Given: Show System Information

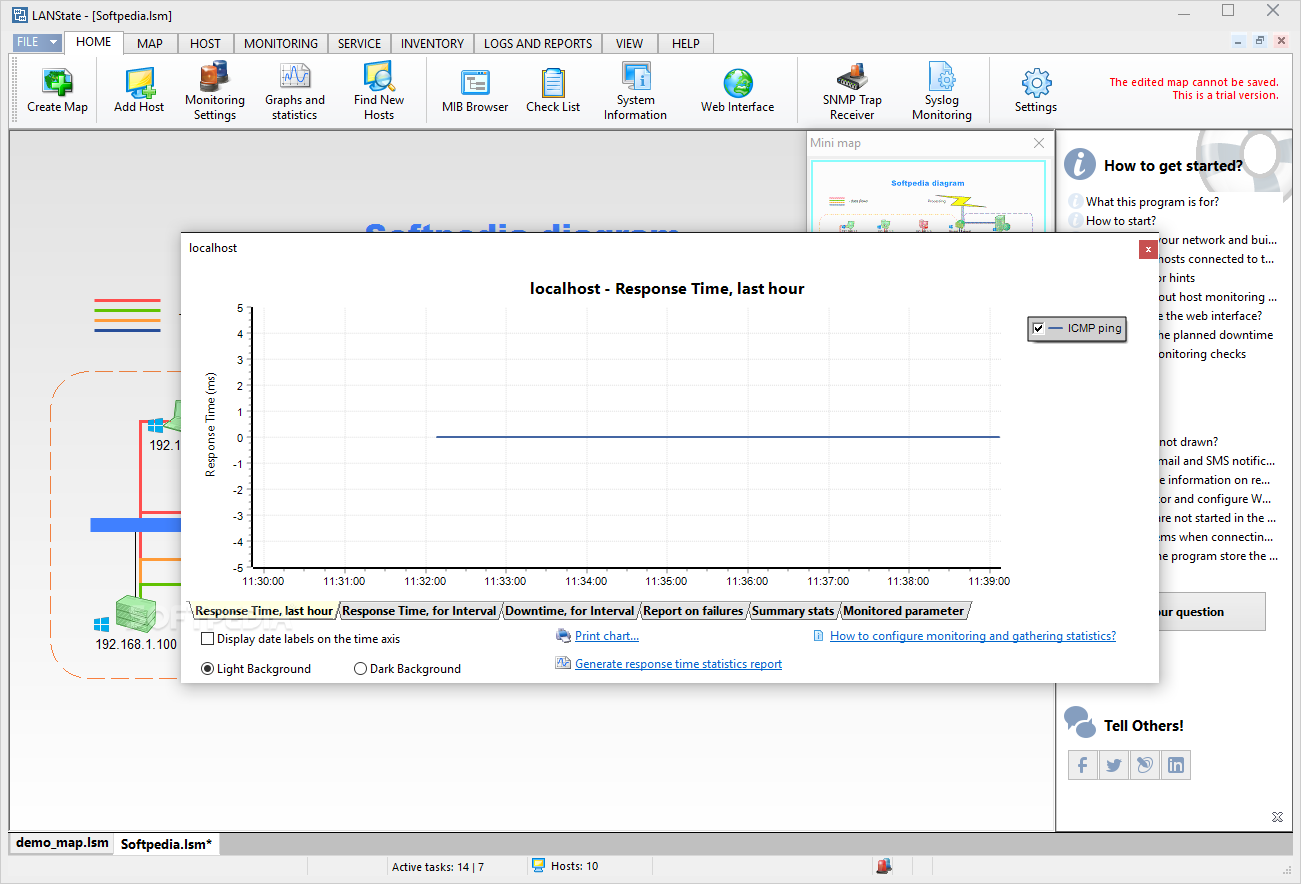Looking at the screenshot, I should (x=635, y=90).
